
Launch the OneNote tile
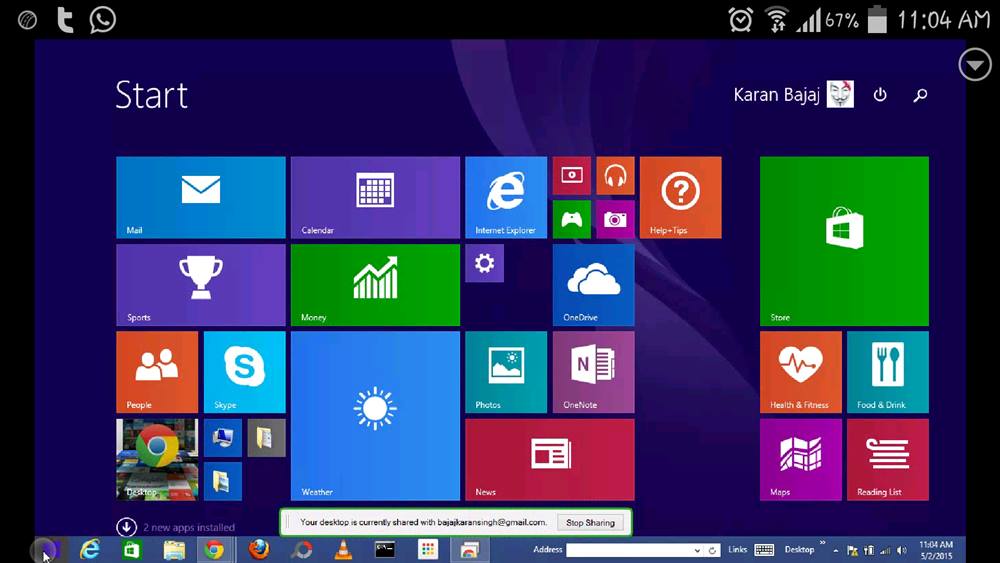pos(593,371)
